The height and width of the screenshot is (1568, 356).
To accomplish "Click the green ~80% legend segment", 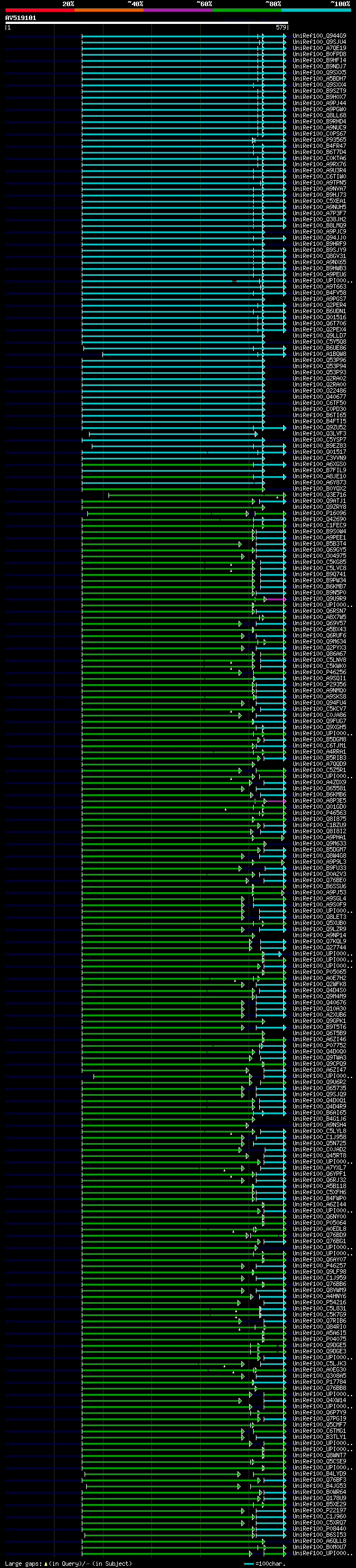I will tap(247, 10).
